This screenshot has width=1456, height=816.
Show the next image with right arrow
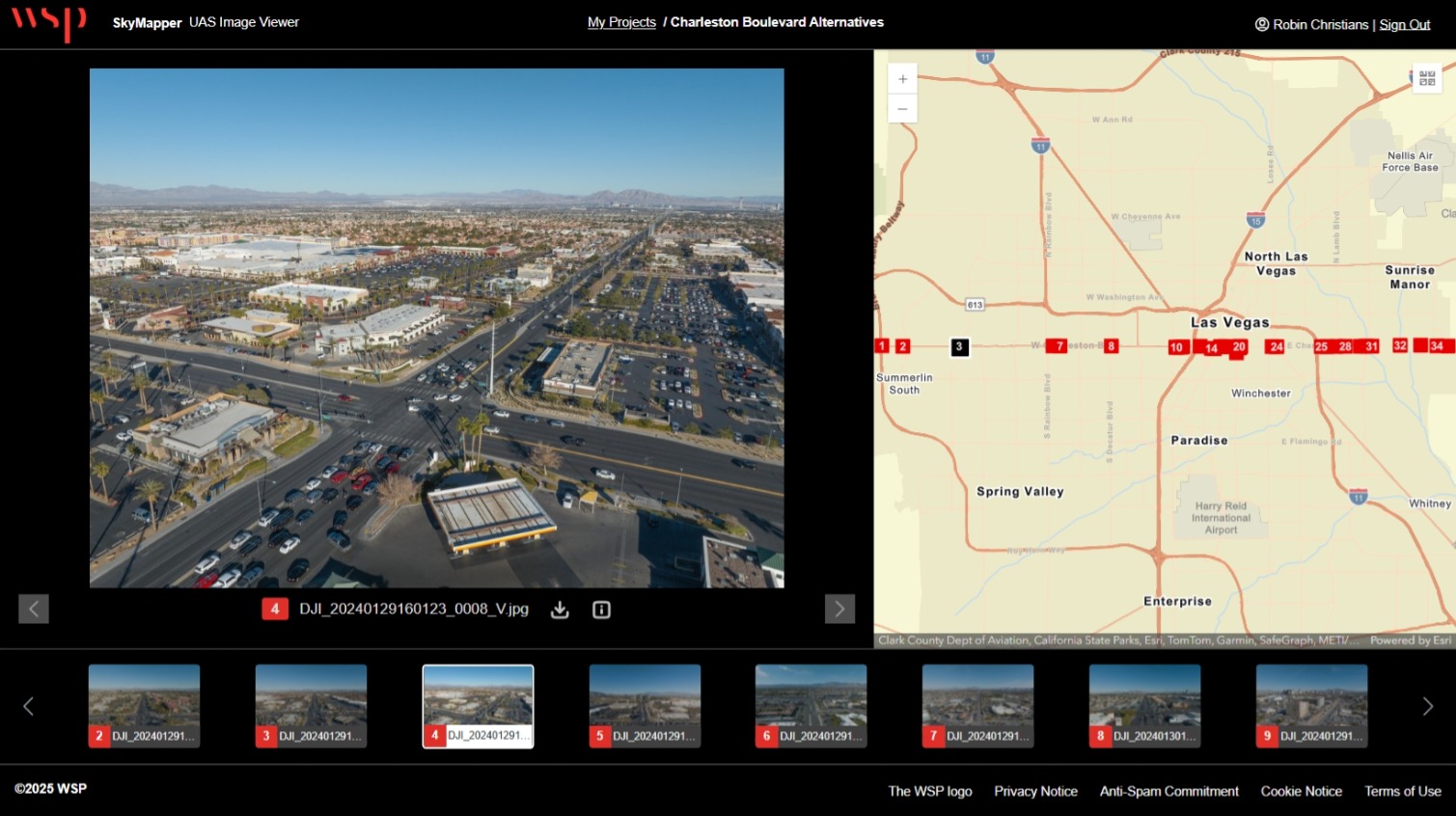pos(839,609)
